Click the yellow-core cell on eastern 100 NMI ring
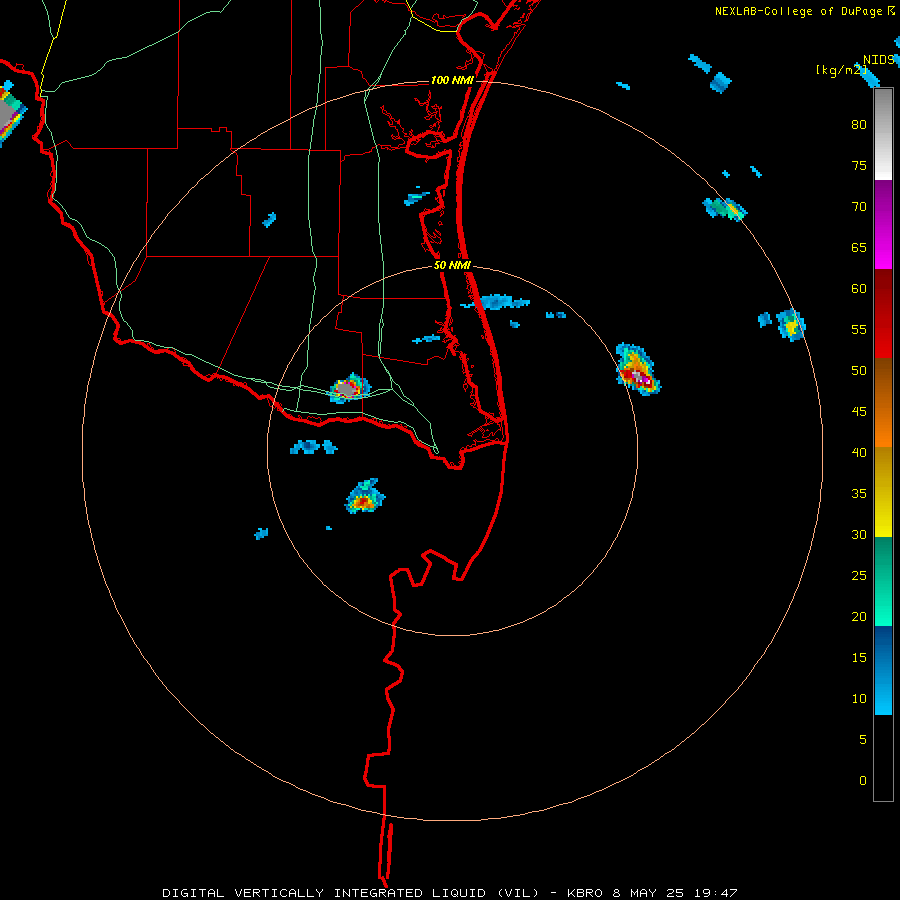The image size is (900, 900). [790, 324]
